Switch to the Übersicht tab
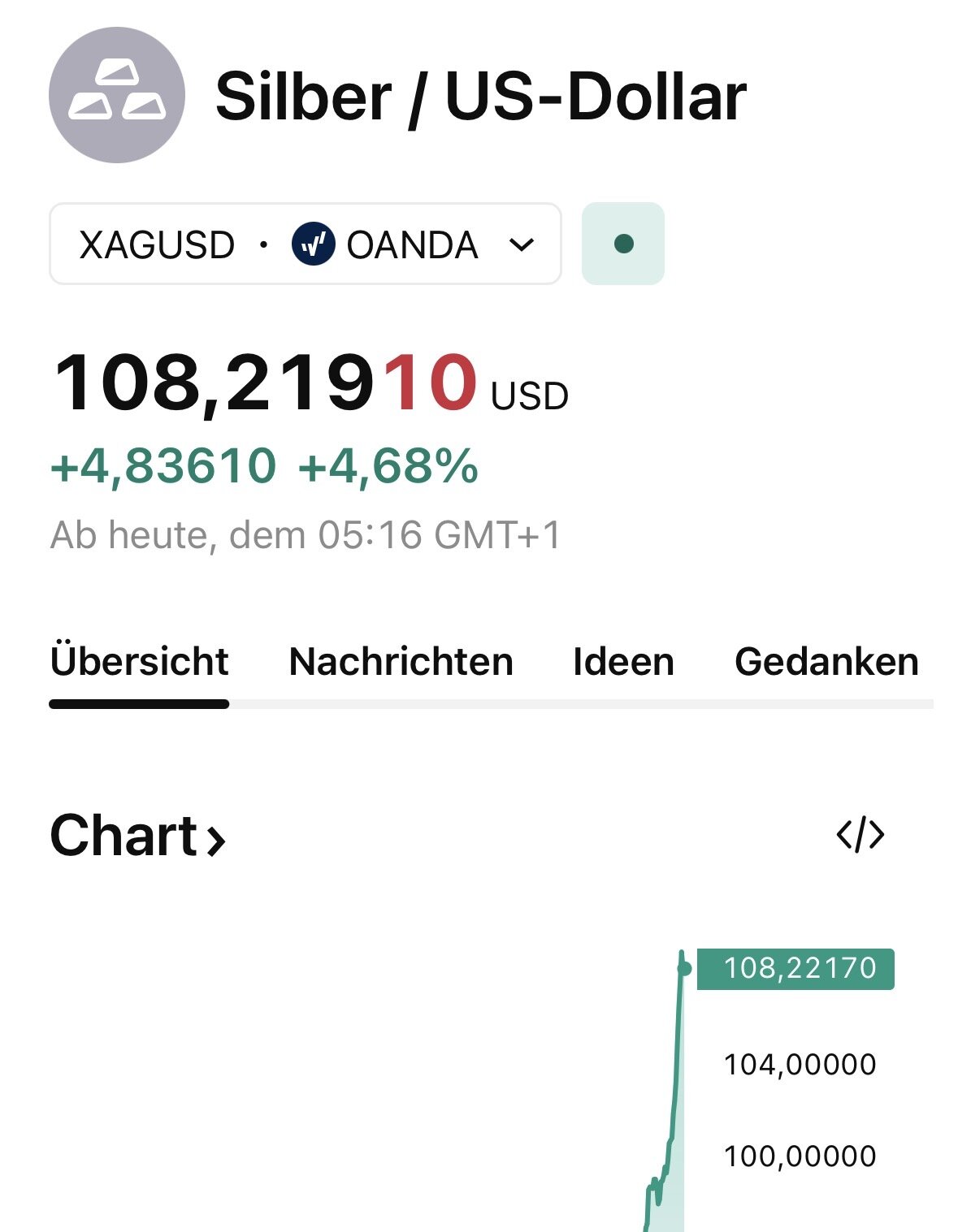Image resolution: width=958 pixels, height=1232 pixels. (x=139, y=662)
